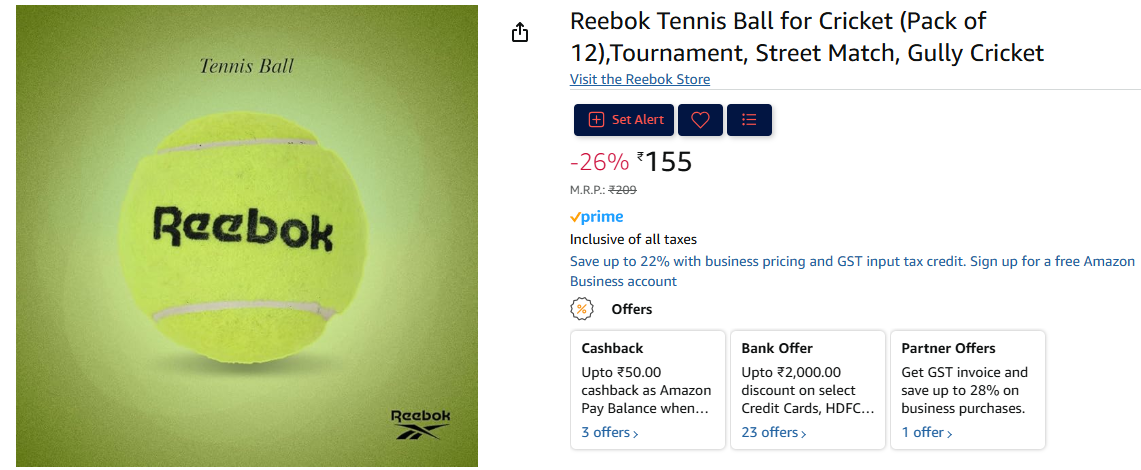The width and height of the screenshot is (1141, 470).
Task: Click the Reebok Tennis Ball product title
Action: tap(806, 37)
